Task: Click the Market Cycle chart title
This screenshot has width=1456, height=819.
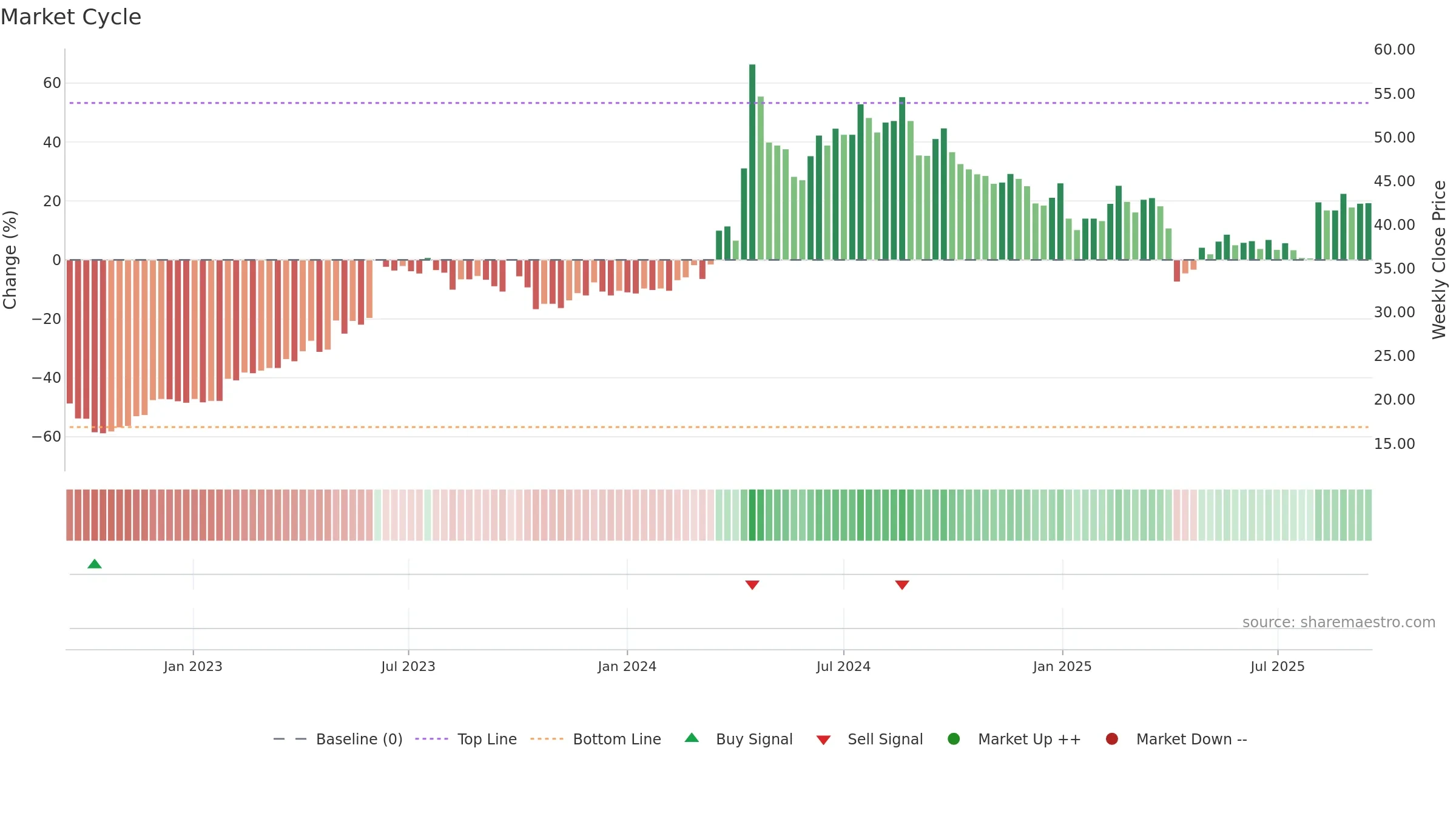Action: tap(71, 17)
